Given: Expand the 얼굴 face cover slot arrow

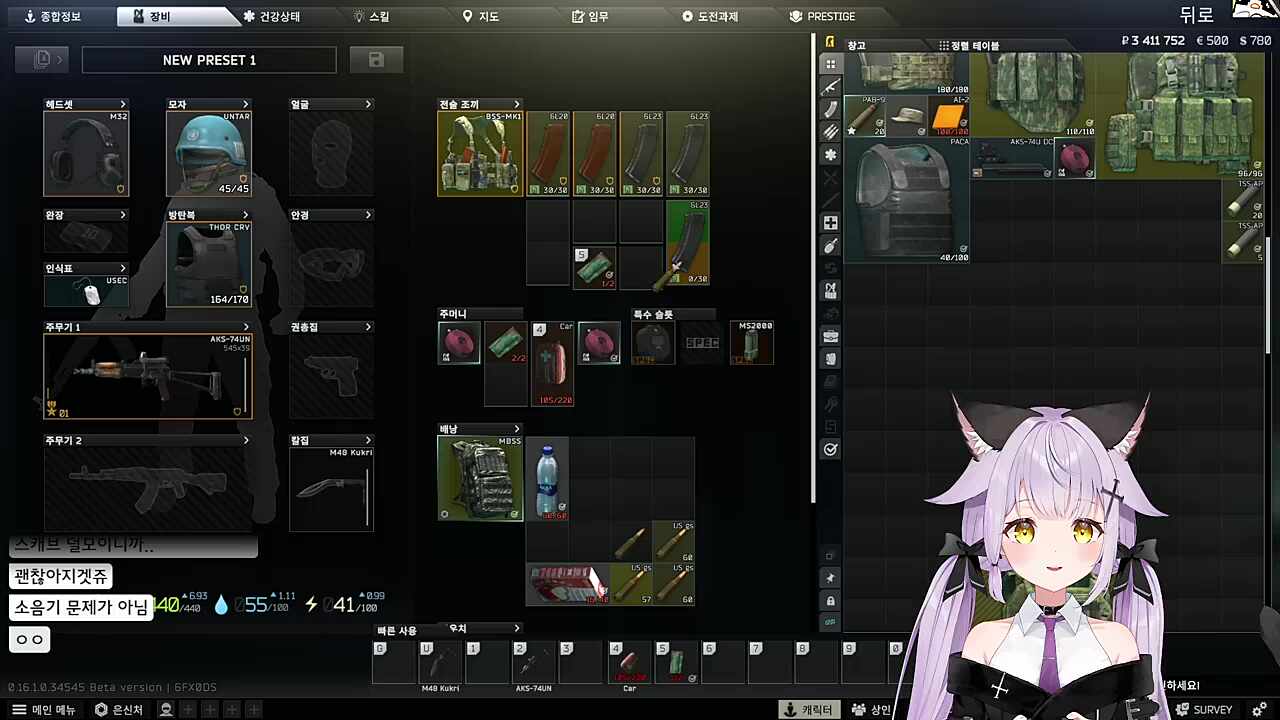Looking at the screenshot, I should [x=368, y=104].
